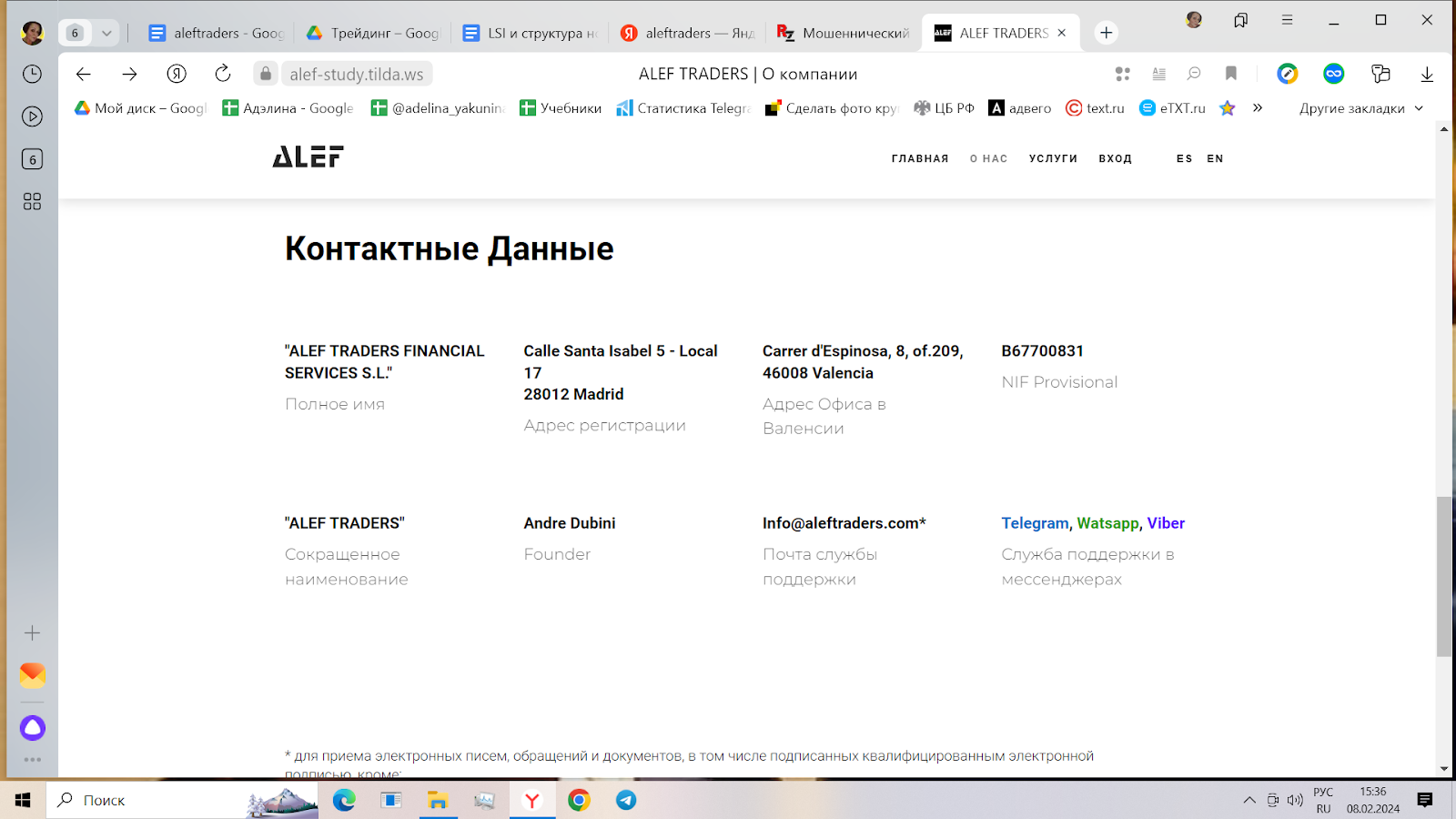This screenshot has width=1456, height=819.
Task: Open the site reviews speech bubble icon
Action: tap(1194, 74)
